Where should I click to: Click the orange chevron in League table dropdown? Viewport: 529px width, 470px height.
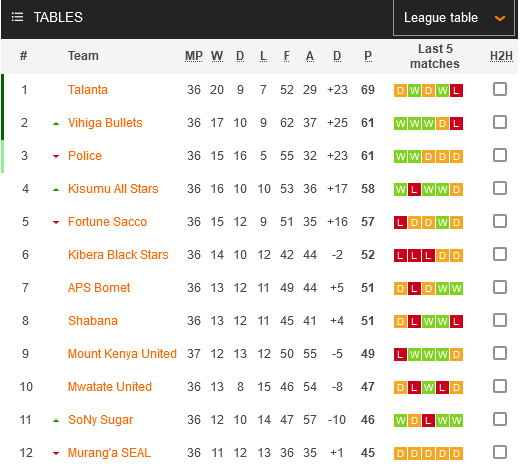[499, 18]
